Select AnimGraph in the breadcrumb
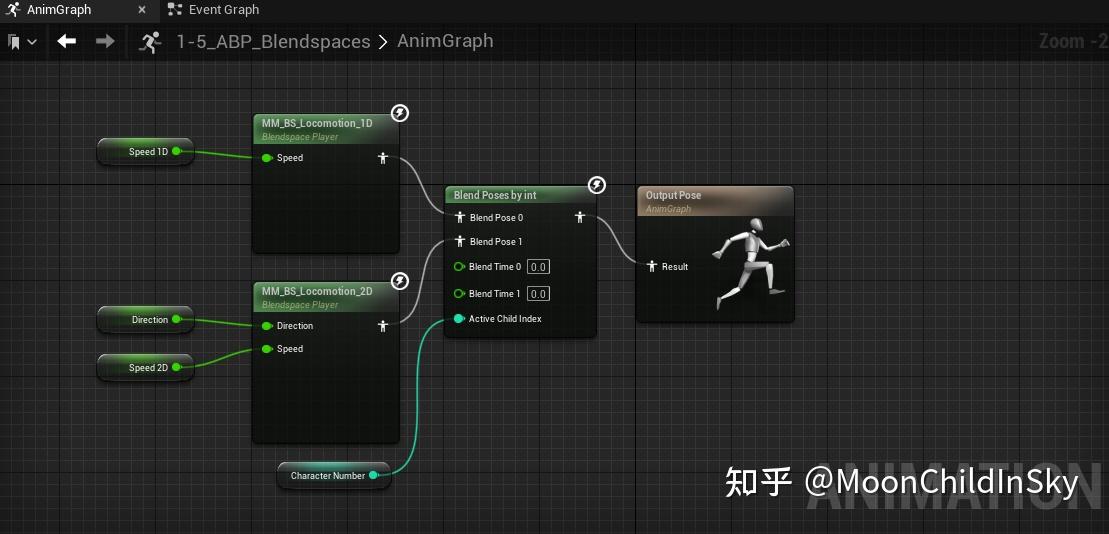Image resolution: width=1109 pixels, height=534 pixels. pos(445,41)
